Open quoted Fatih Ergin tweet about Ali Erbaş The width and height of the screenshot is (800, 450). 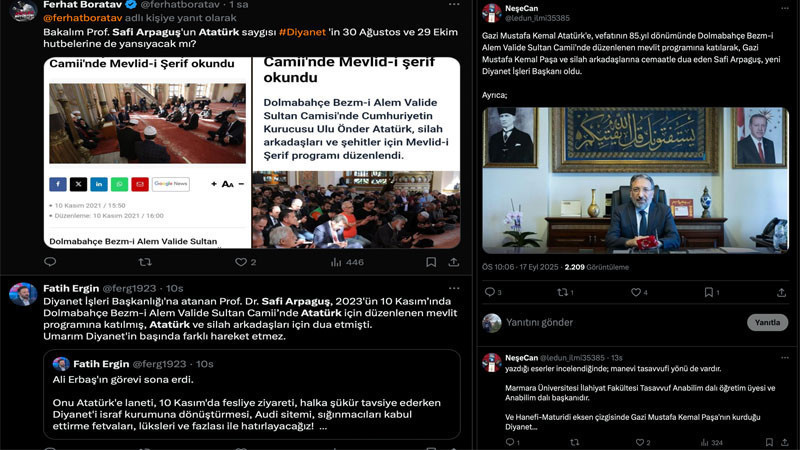252,394
